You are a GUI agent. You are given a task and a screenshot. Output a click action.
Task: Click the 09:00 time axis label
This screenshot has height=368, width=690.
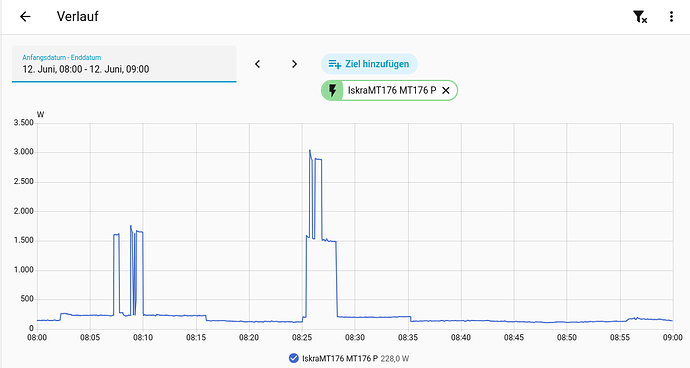[x=673, y=338]
